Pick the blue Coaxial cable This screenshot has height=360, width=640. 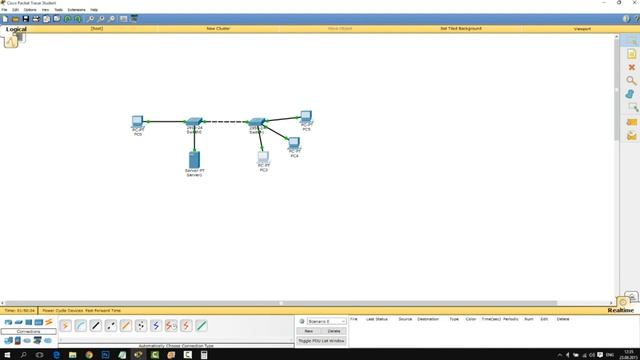pos(156,326)
